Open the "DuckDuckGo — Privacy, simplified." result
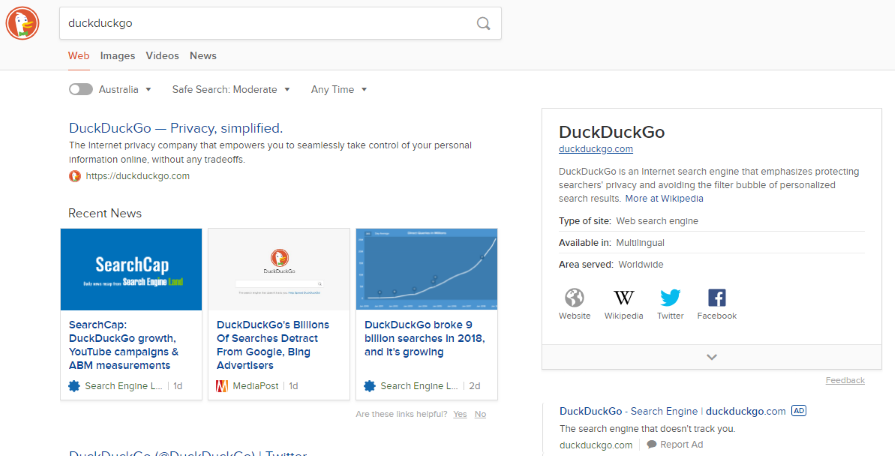 click(176, 128)
